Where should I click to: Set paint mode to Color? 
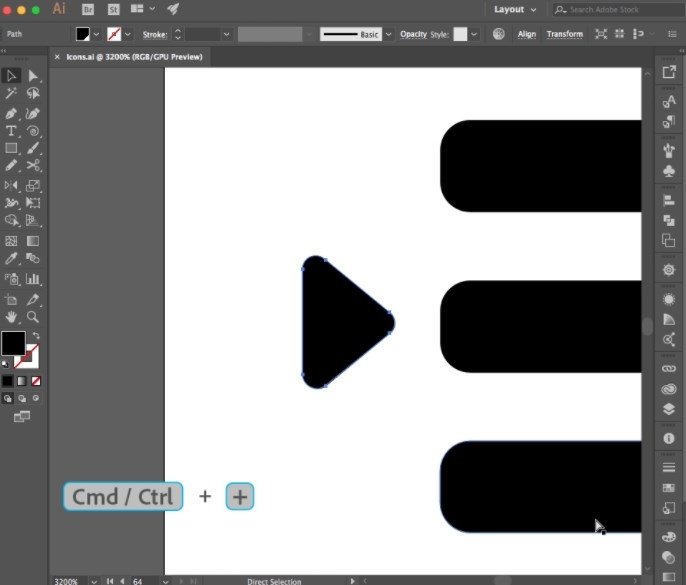[7, 381]
